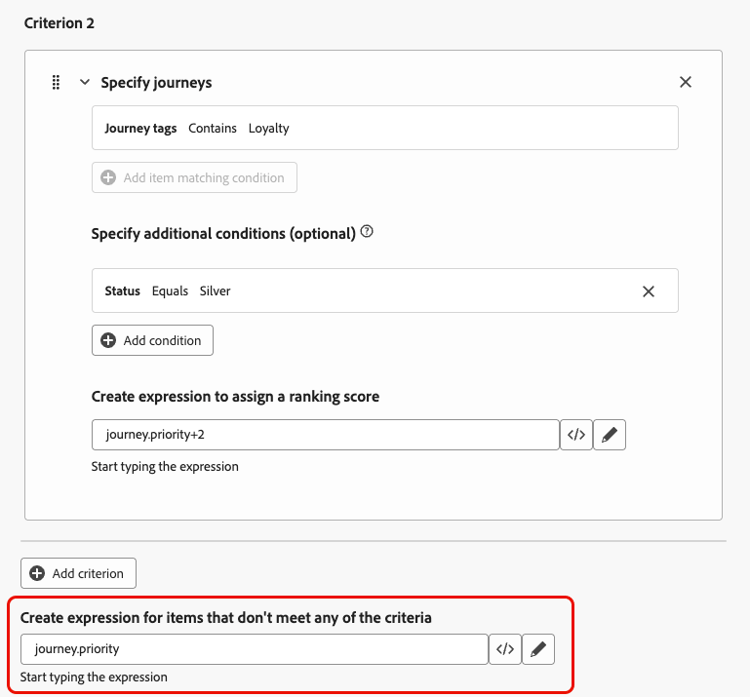Add another criterion
Image resolution: width=750 pixels, height=697 pixels.
pos(78,573)
